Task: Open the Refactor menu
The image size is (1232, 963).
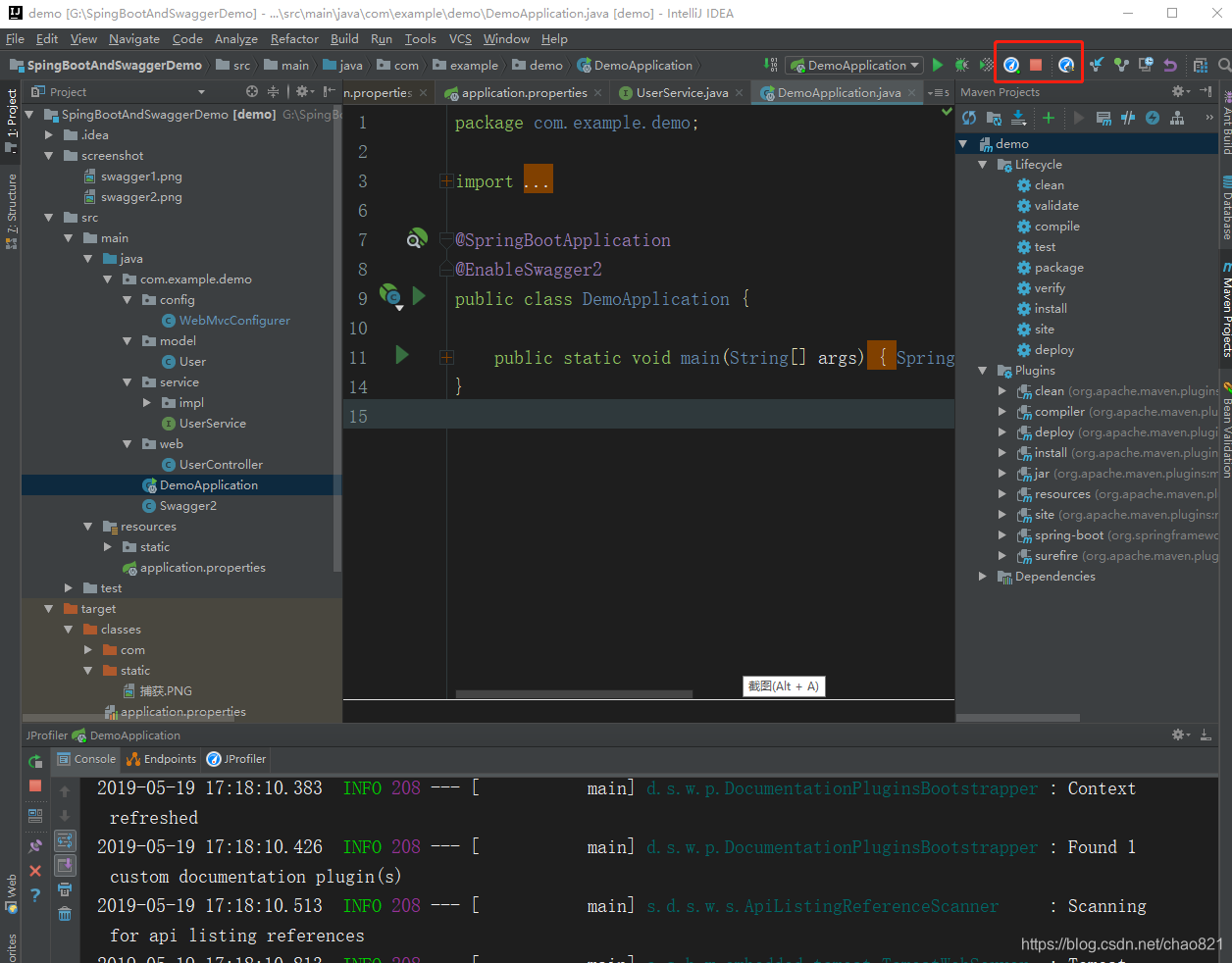Action: [294, 39]
